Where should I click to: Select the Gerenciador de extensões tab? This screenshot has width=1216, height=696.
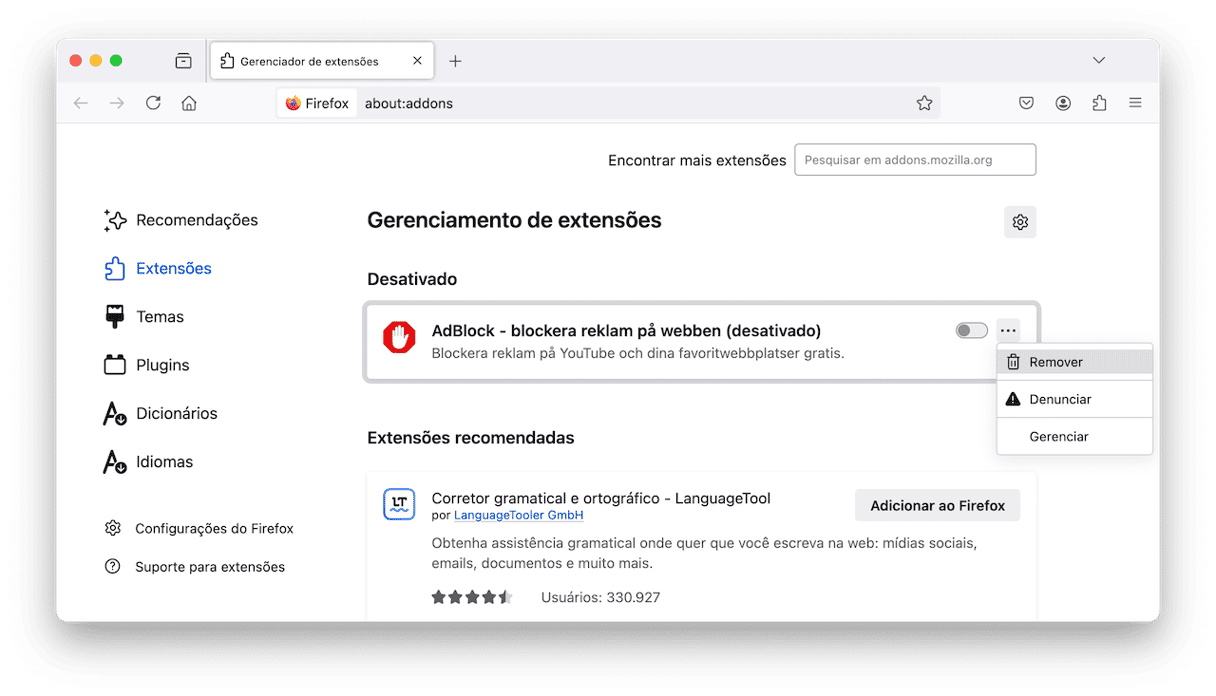point(322,61)
